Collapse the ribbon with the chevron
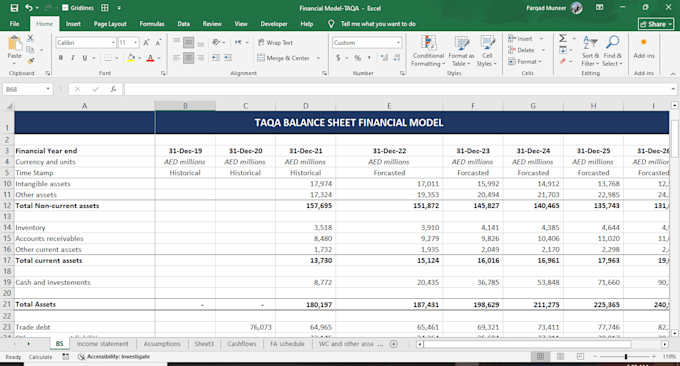 coord(673,74)
